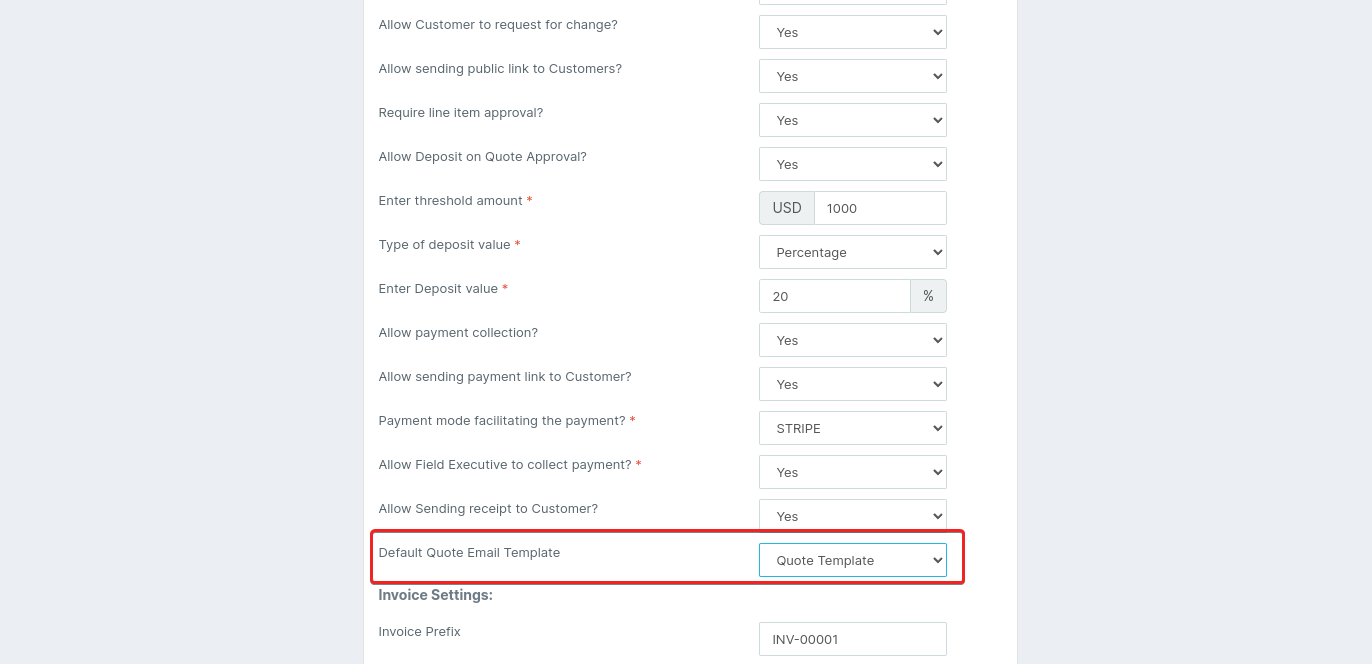Open the 'Allow Customer to request for change' dropdown

[x=852, y=32]
